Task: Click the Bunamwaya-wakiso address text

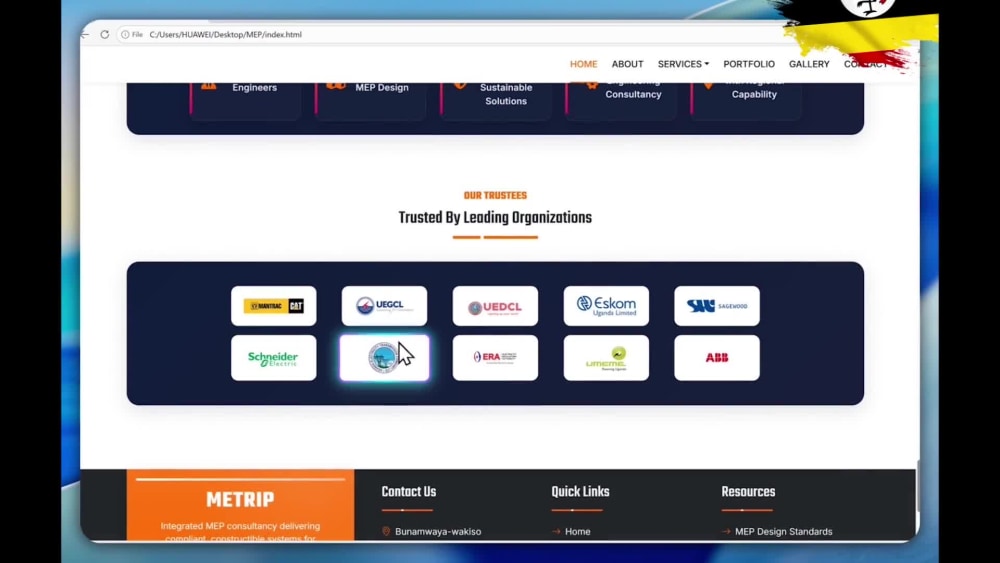Action: coord(438,531)
